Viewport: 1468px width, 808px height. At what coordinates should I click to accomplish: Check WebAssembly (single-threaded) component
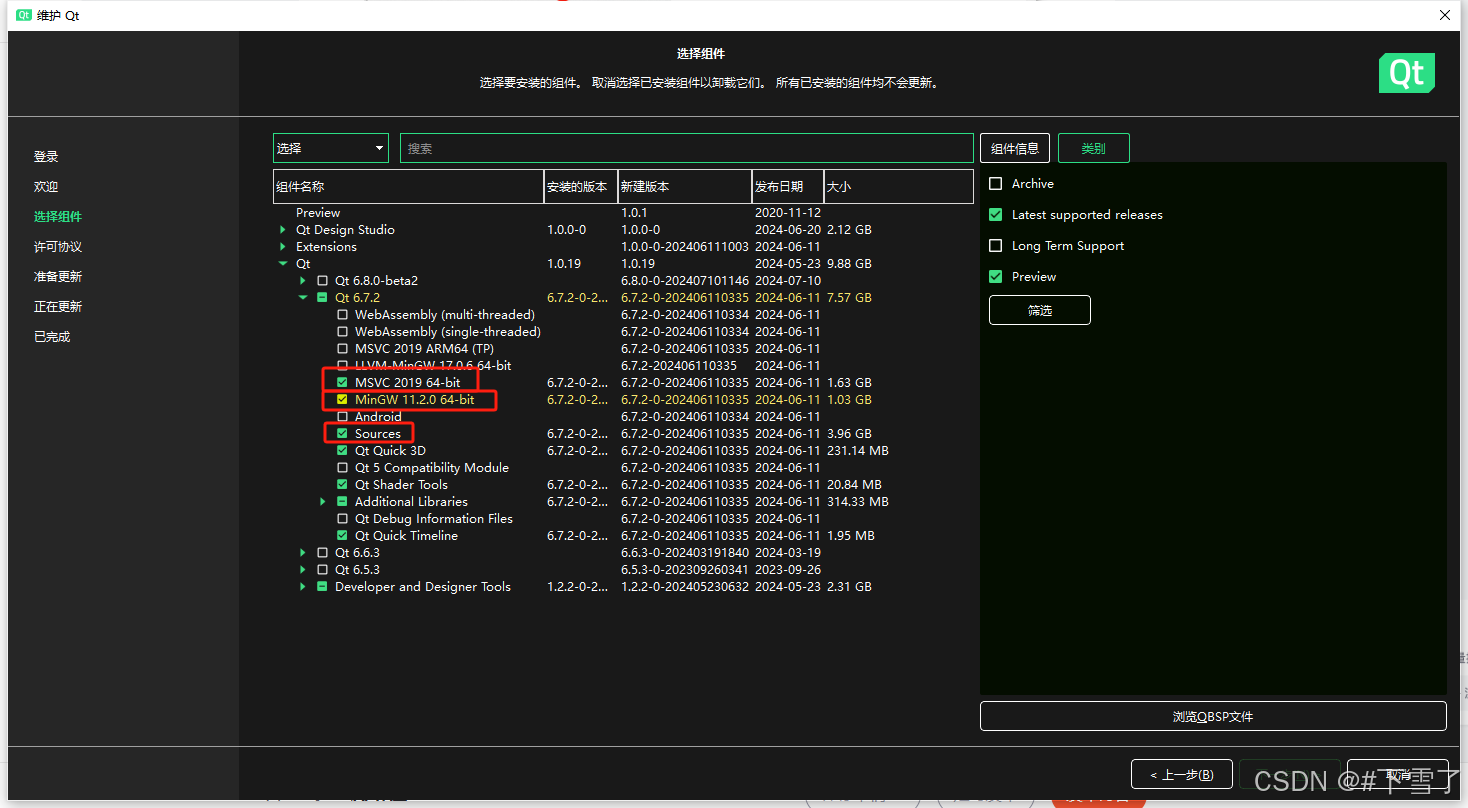tap(343, 332)
